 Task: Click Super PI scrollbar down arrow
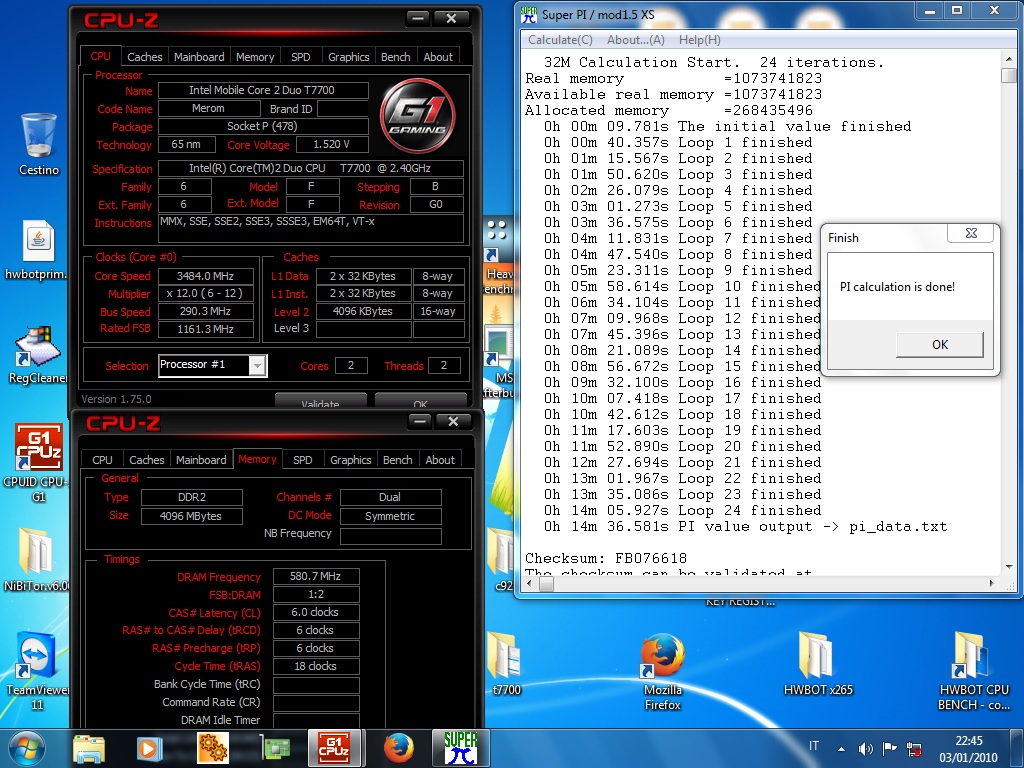click(1008, 566)
